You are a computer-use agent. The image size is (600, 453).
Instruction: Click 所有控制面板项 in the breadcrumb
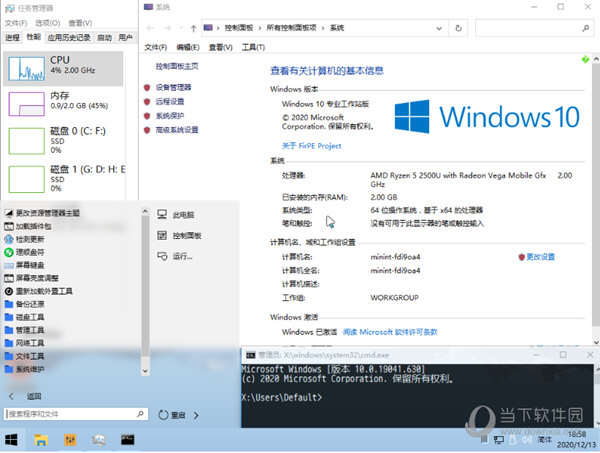pyautogui.click(x=291, y=28)
